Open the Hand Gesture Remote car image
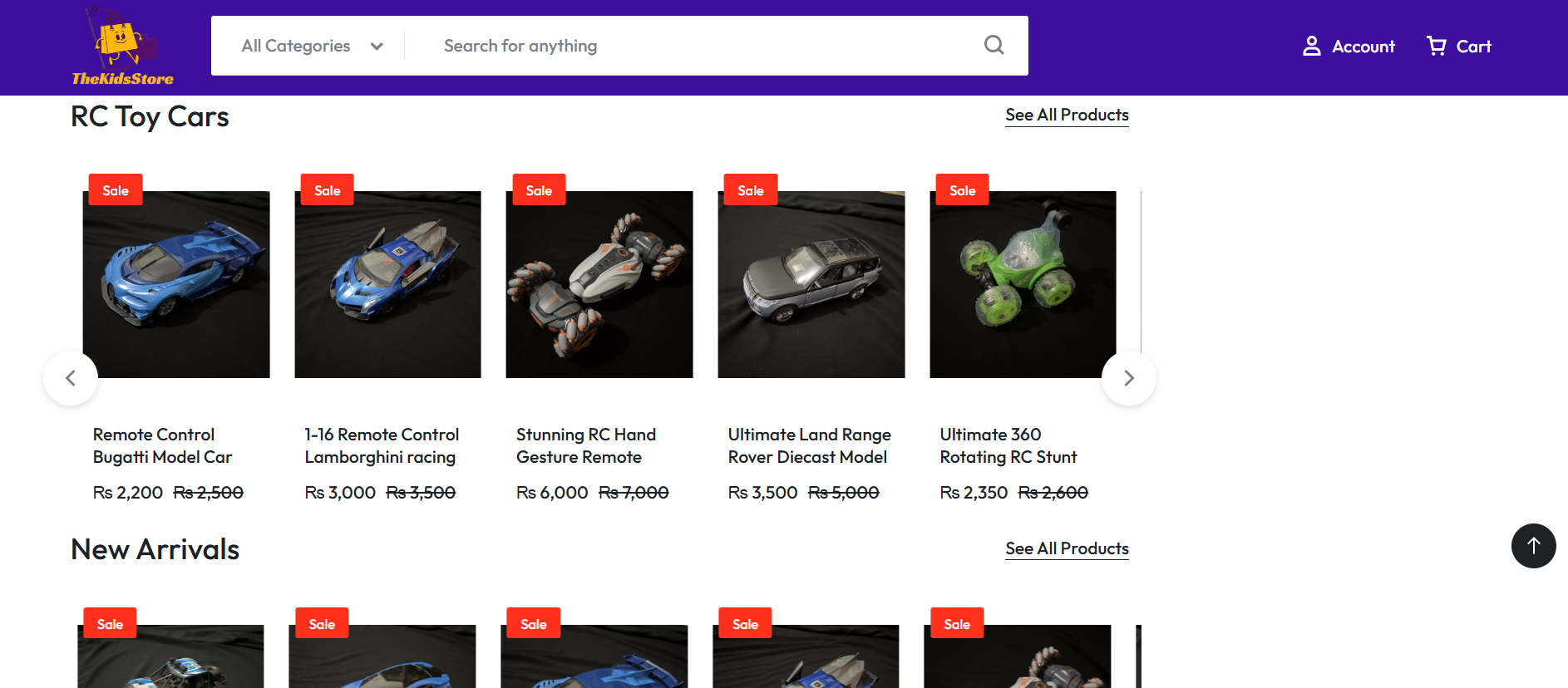The image size is (1568, 688). click(599, 284)
